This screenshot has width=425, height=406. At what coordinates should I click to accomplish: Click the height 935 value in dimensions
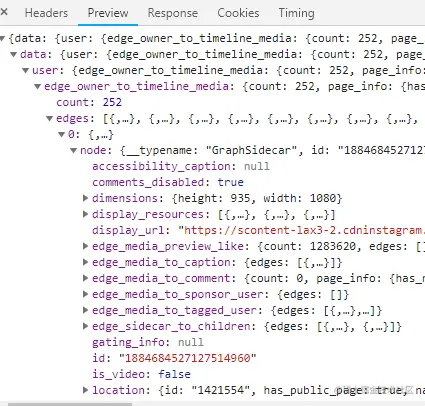(x=240, y=198)
